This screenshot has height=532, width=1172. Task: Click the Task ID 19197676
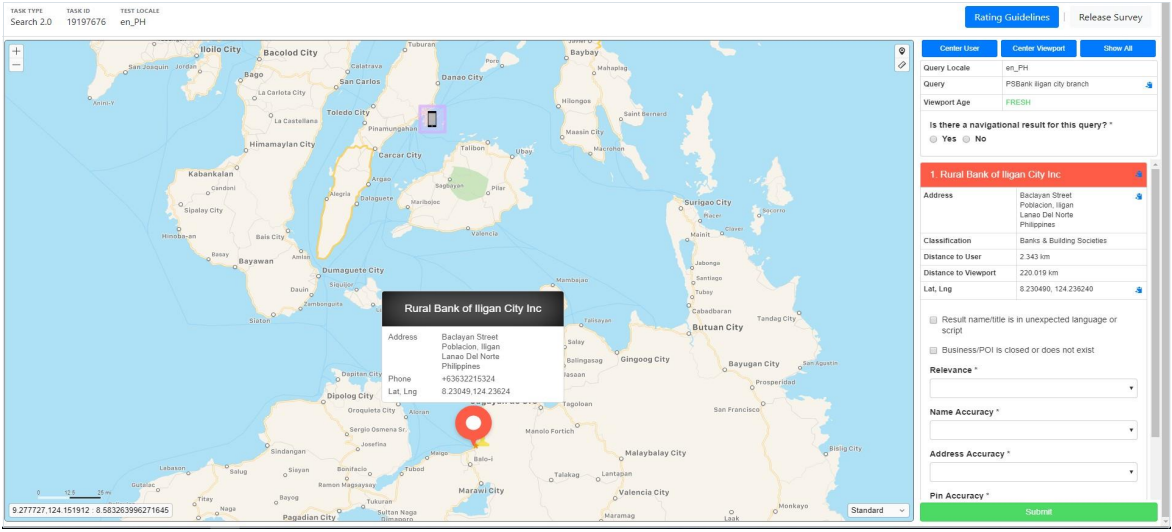click(x=84, y=22)
